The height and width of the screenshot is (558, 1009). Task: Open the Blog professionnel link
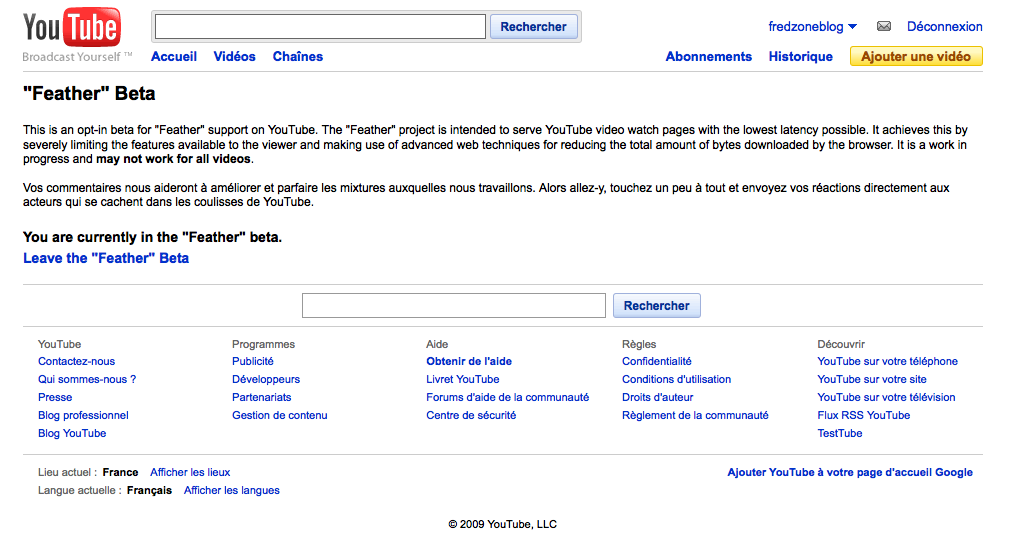click(83, 416)
